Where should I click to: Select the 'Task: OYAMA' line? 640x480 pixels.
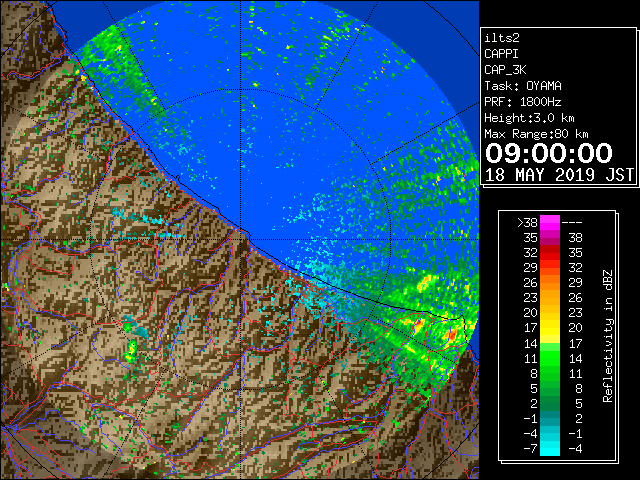[523, 86]
